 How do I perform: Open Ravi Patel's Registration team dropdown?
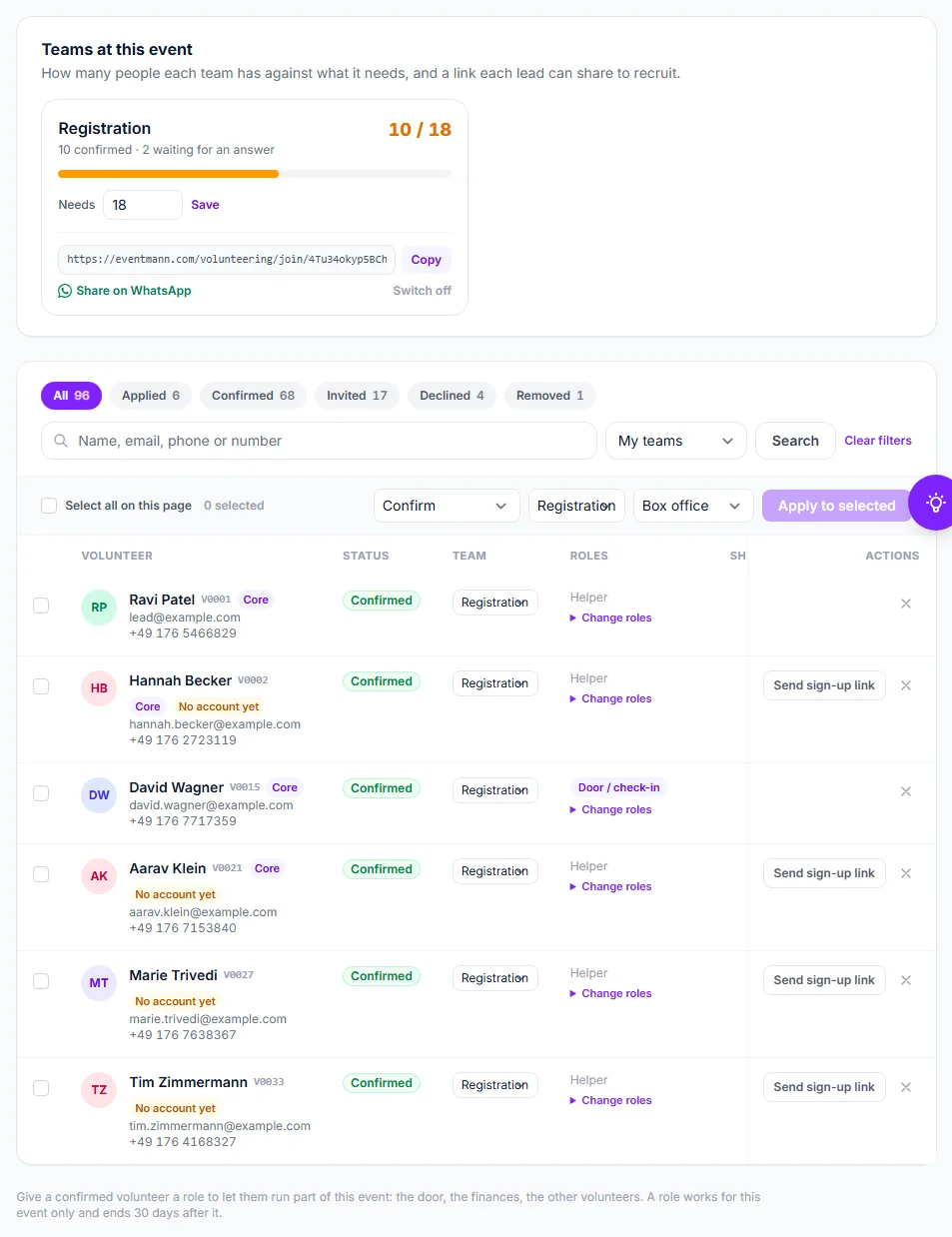pos(495,603)
